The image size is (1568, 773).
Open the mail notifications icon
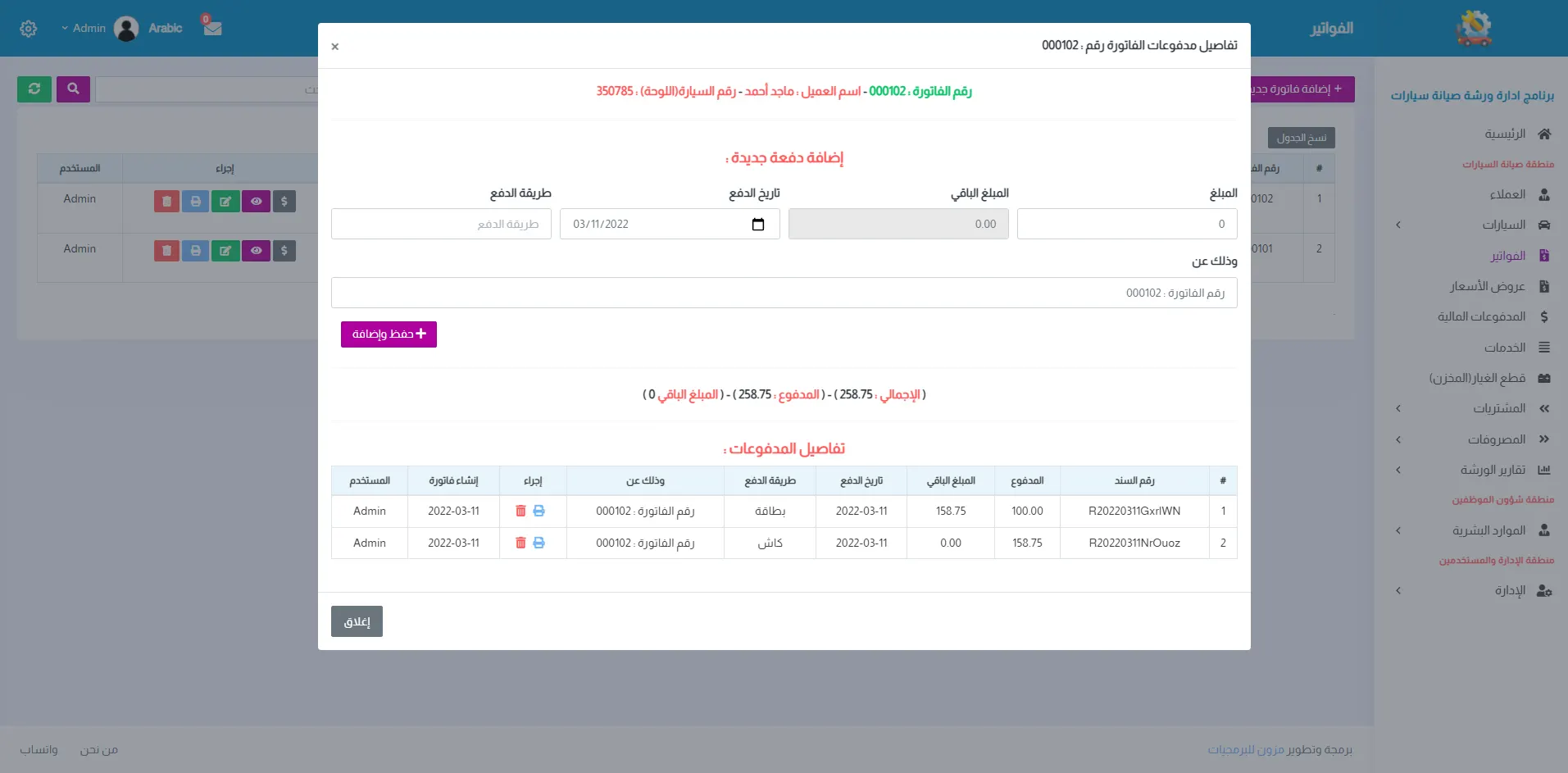212,28
